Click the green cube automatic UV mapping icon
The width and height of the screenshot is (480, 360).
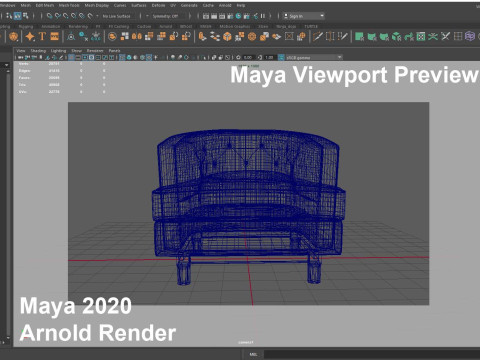(396, 36)
